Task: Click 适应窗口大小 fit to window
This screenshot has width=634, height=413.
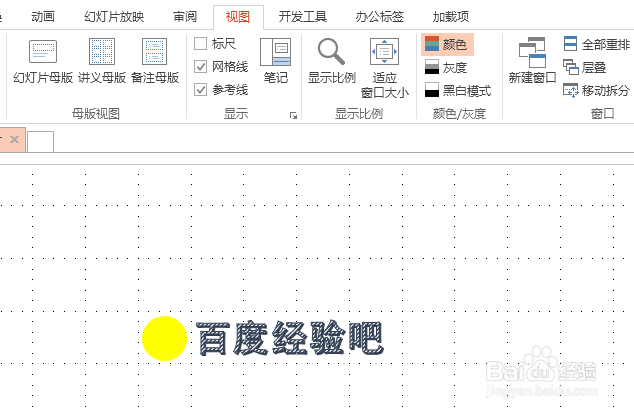Action: point(385,68)
